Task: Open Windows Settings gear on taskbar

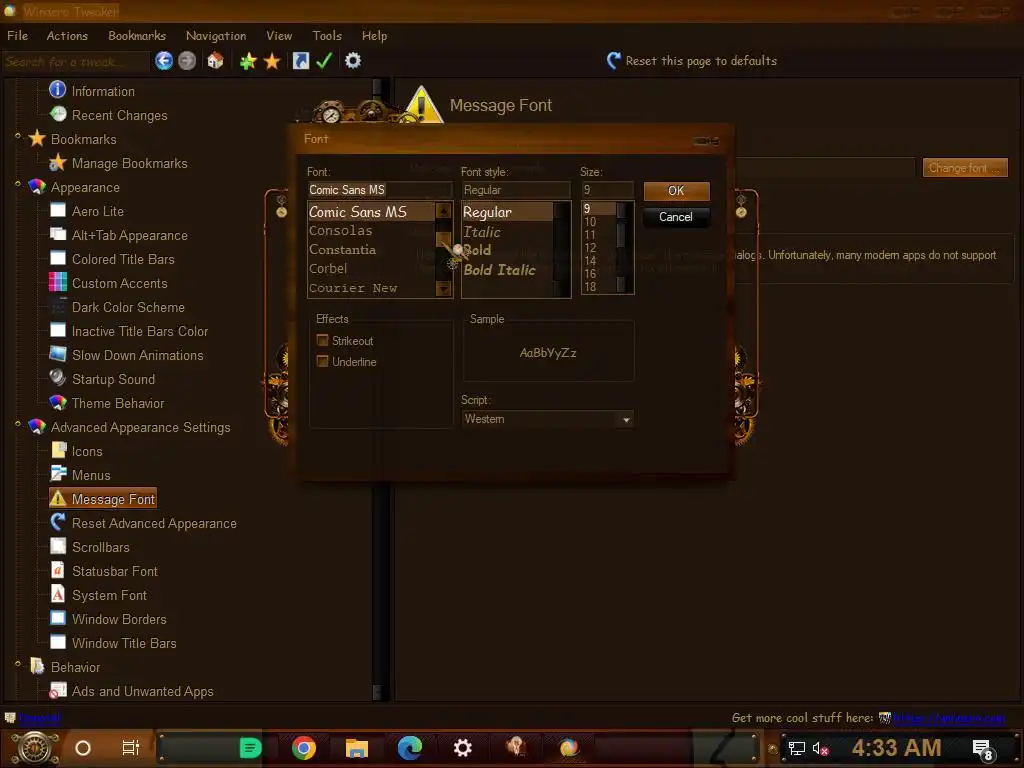Action: [x=462, y=748]
